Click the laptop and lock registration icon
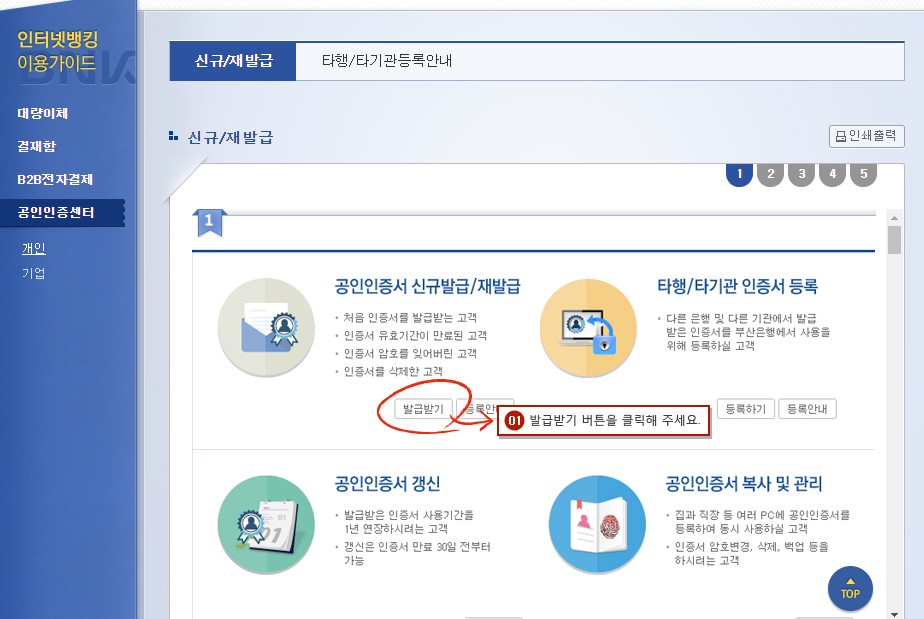 coord(588,328)
